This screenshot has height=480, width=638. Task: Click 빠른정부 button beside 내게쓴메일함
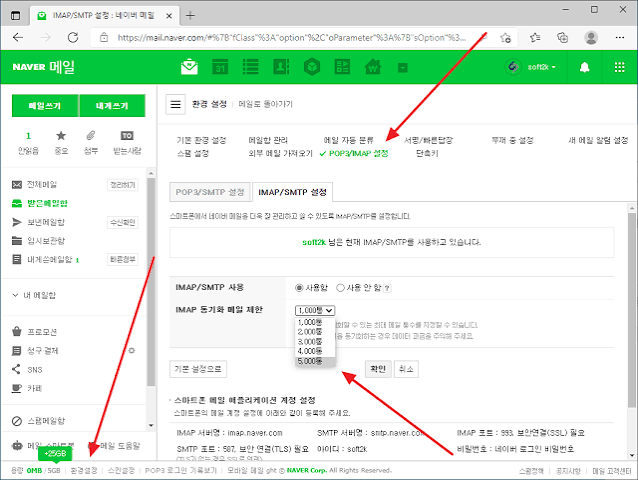[x=122, y=260]
